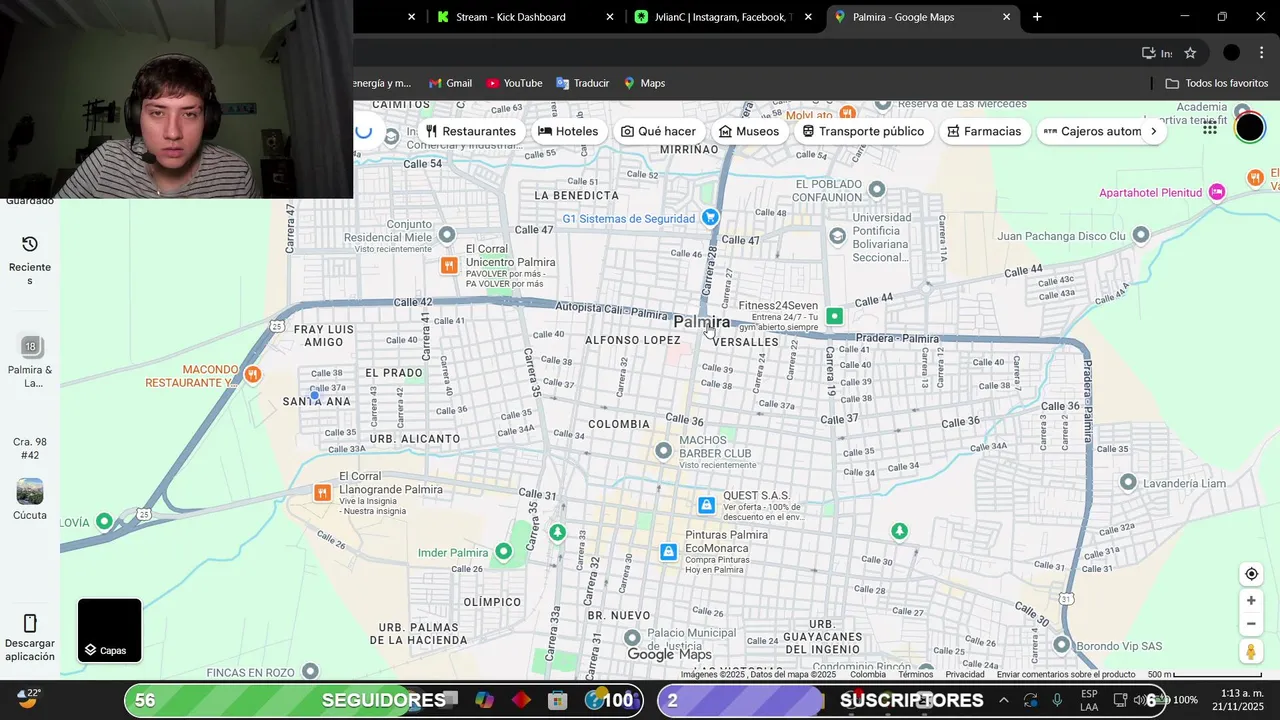Switch to Stream - Kick Dashboard tab

(x=510, y=17)
